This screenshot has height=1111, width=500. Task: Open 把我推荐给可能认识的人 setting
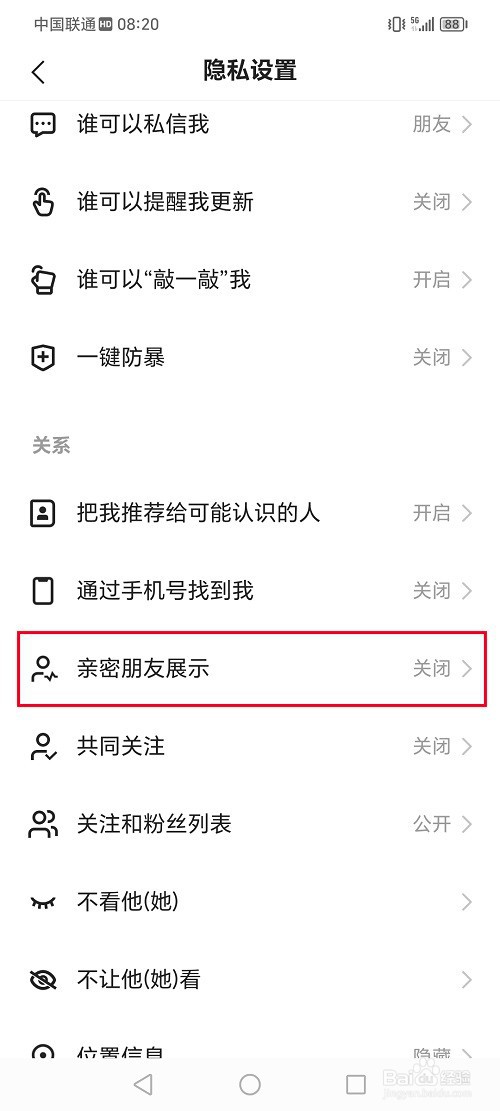(250, 513)
